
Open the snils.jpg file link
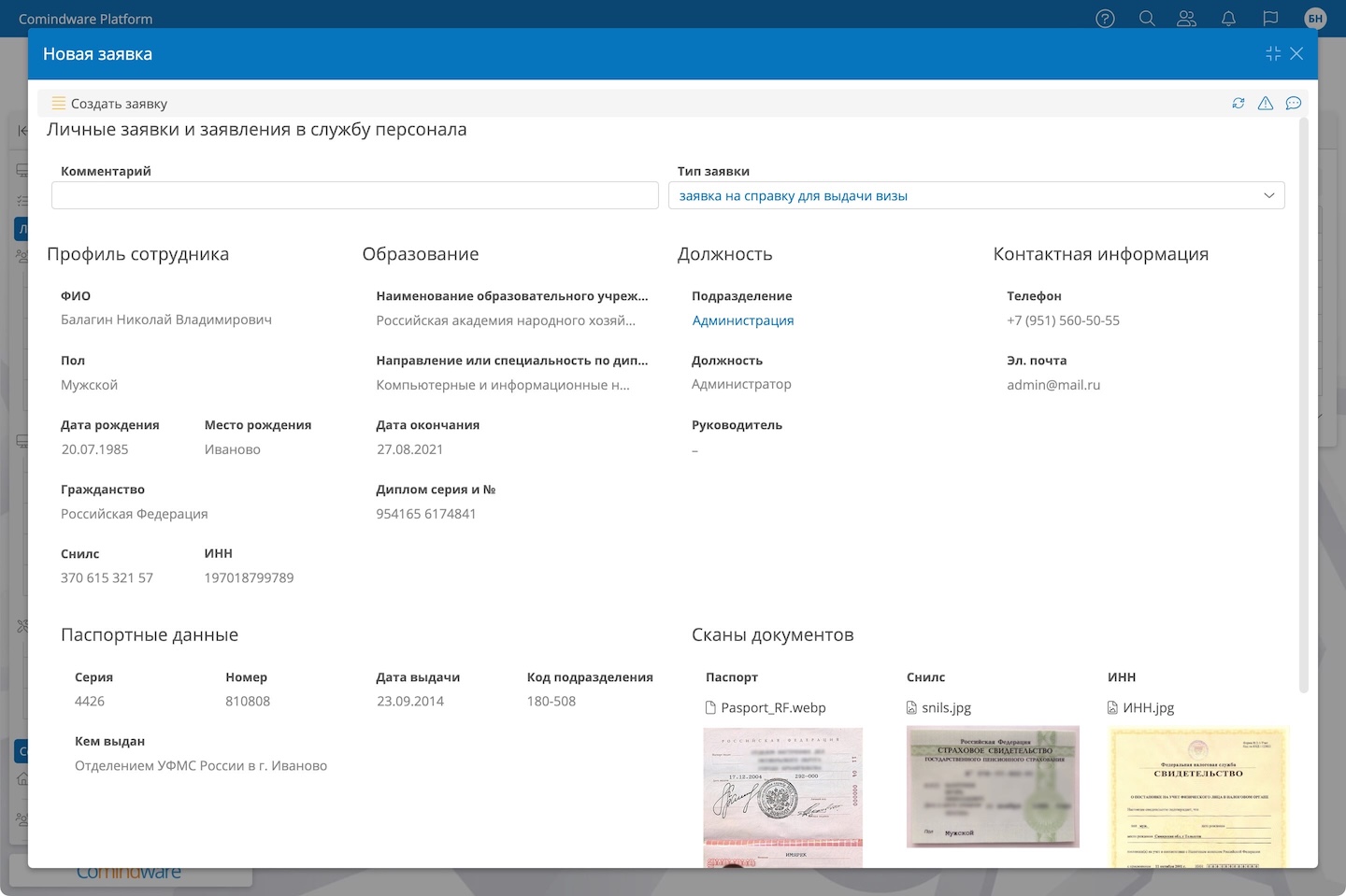click(x=947, y=708)
